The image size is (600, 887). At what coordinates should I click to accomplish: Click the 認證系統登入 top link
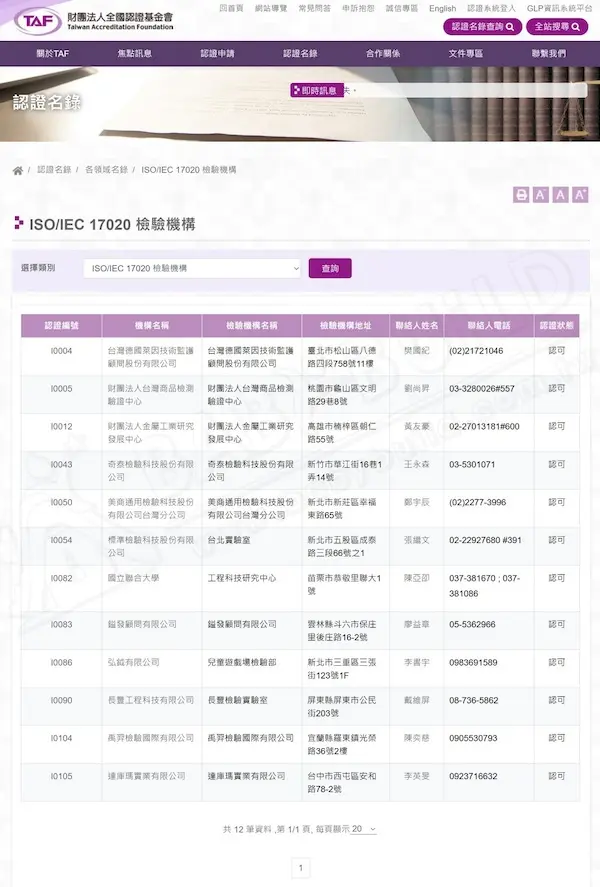[491, 8]
